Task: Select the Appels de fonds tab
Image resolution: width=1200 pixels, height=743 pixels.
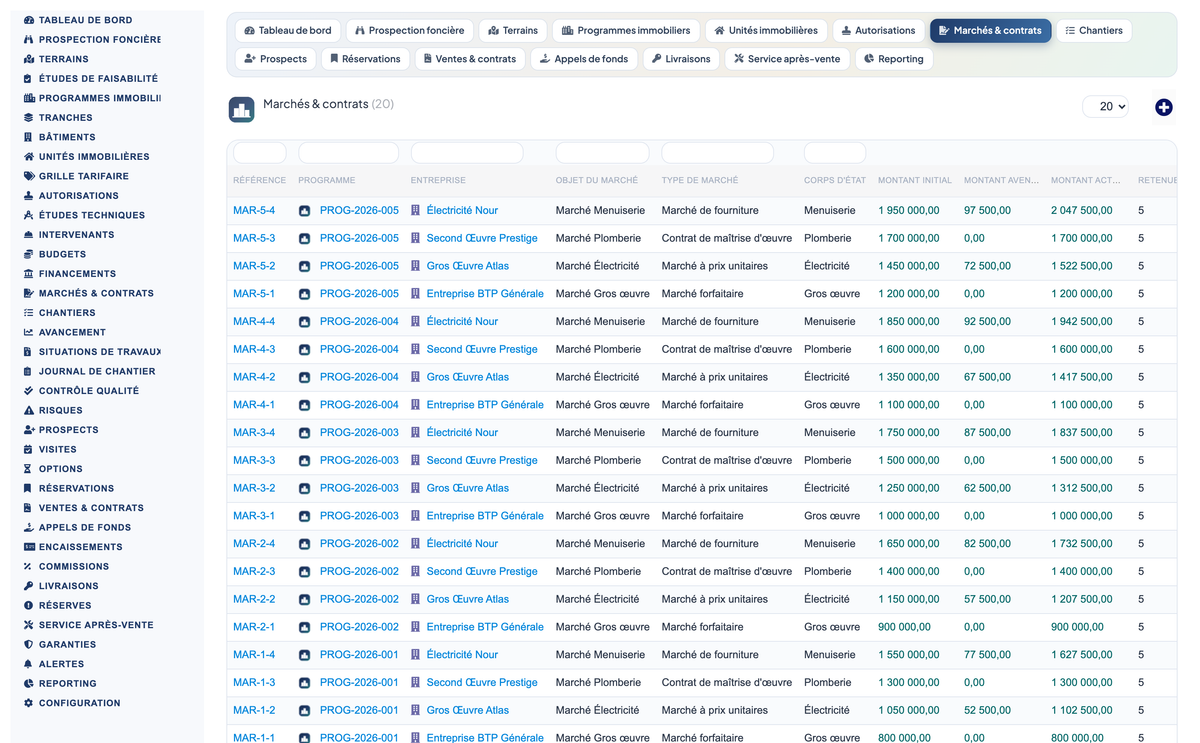Action: click(x=583, y=59)
